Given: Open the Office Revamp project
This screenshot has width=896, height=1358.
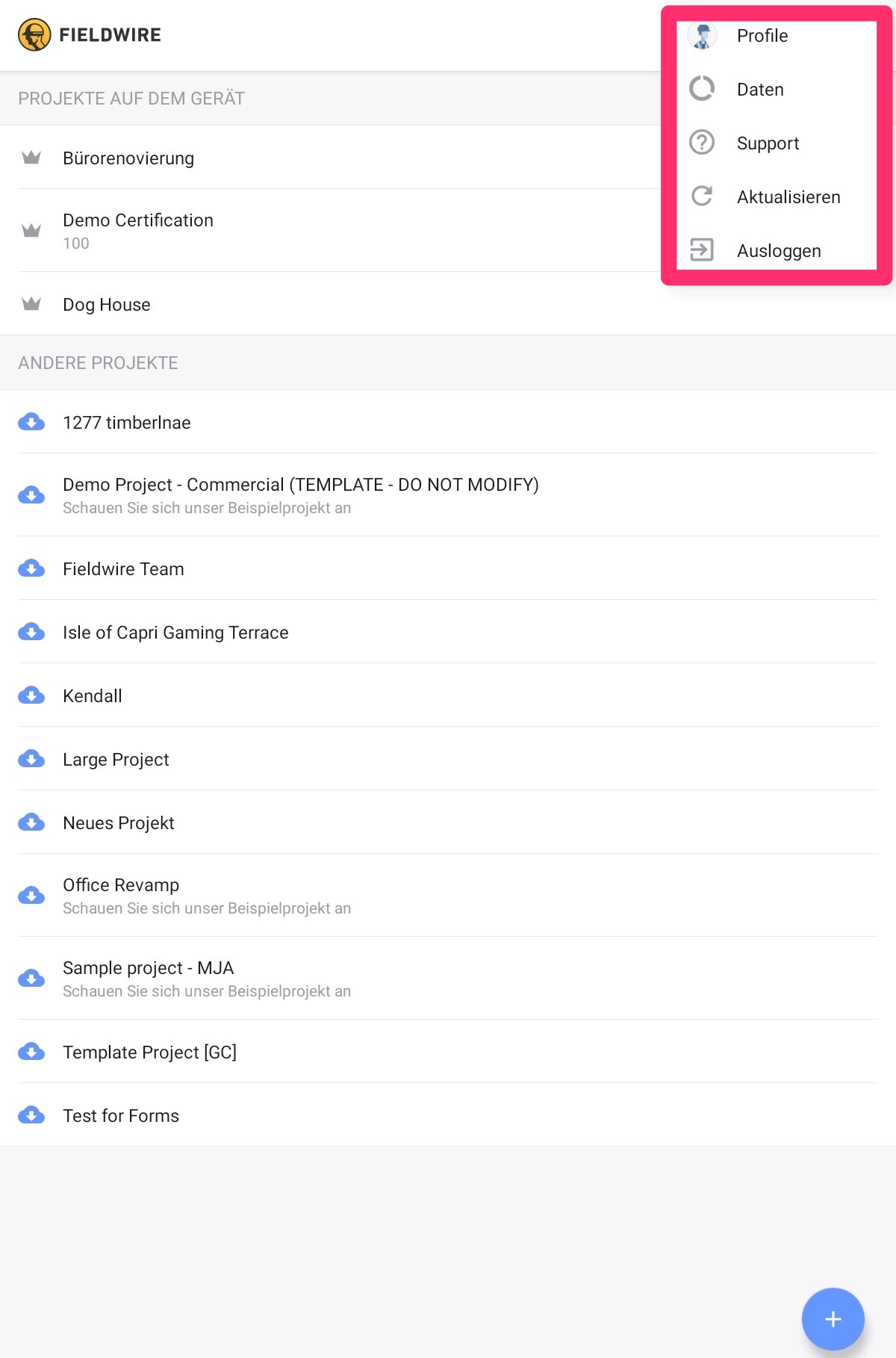Looking at the screenshot, I should 448,895.
